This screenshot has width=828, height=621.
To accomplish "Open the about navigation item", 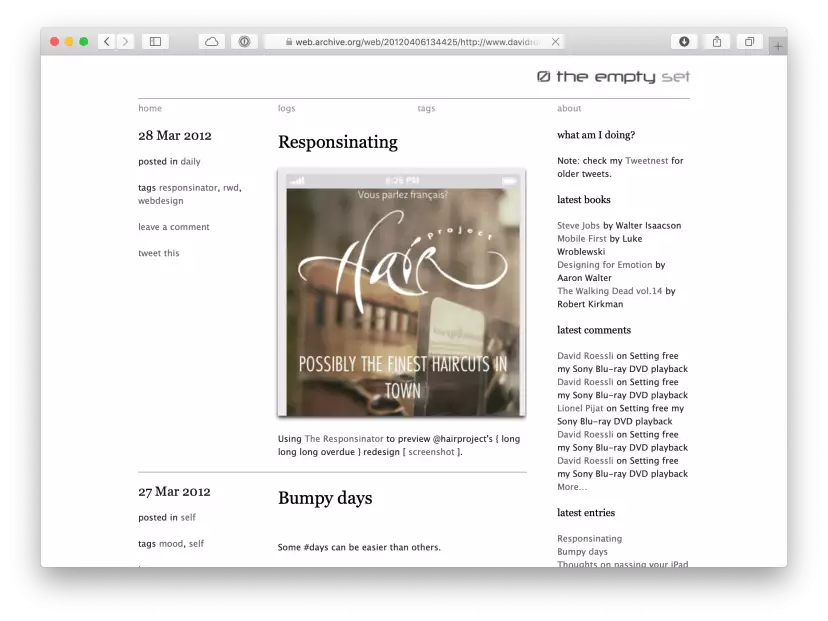I will point(569,108).
